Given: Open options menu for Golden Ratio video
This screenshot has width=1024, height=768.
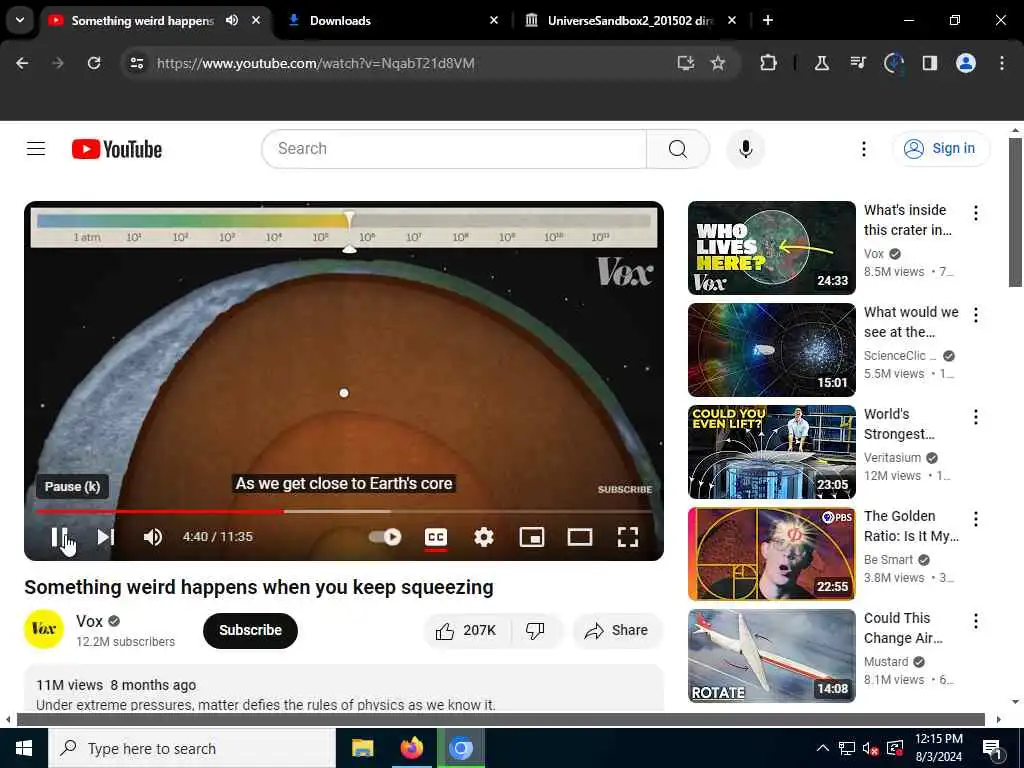Looking at the screenshot, I should click(x=976, y=519).
